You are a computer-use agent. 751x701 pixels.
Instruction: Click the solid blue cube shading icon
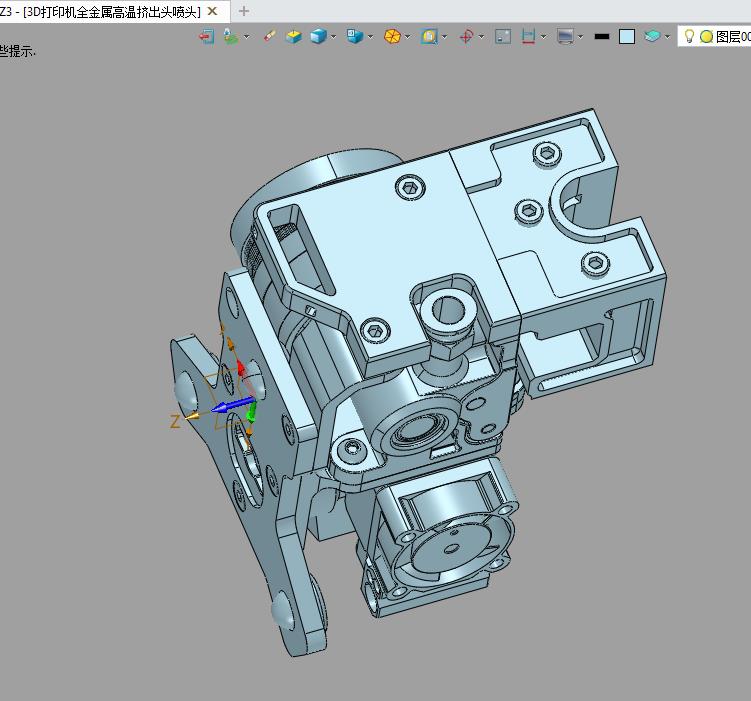point(318,36)
